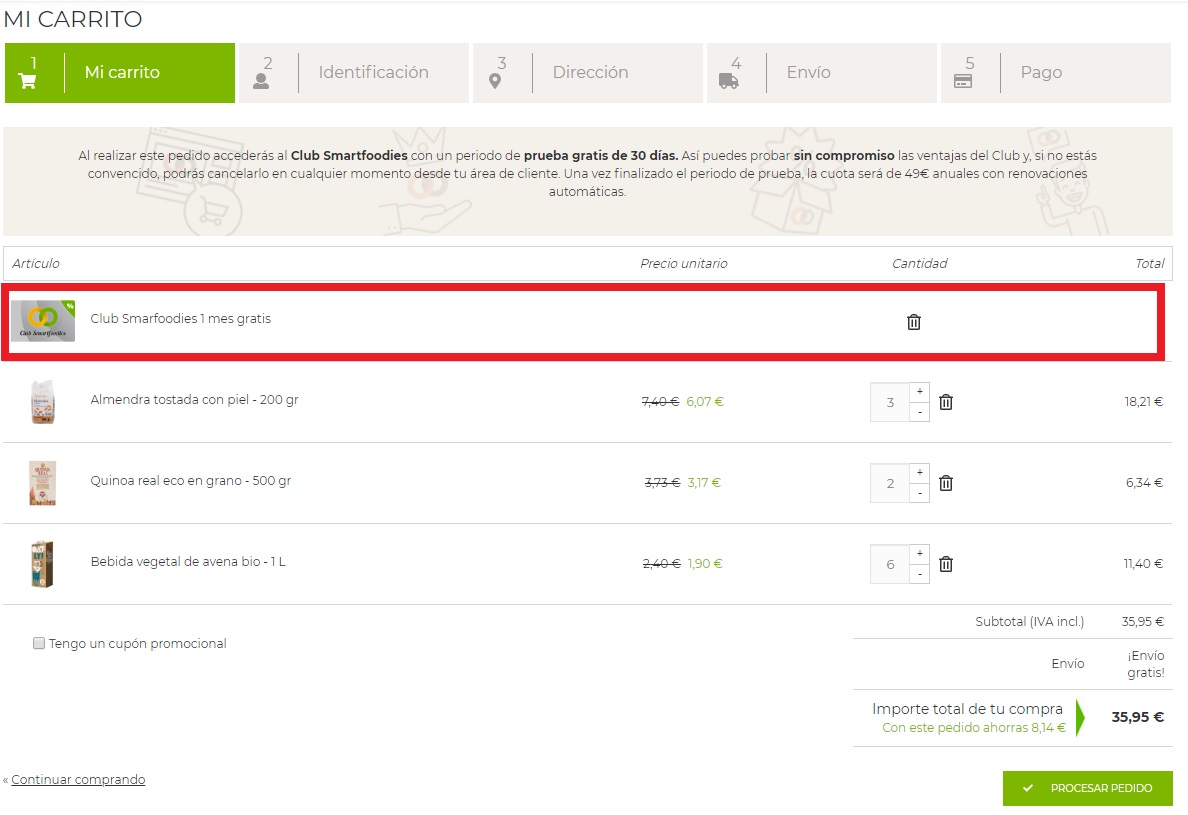Increase quantity of Bebida vegetal de avena
Image resolution: width=1188 pixels, height=815 pixels.
pos(920,554)
